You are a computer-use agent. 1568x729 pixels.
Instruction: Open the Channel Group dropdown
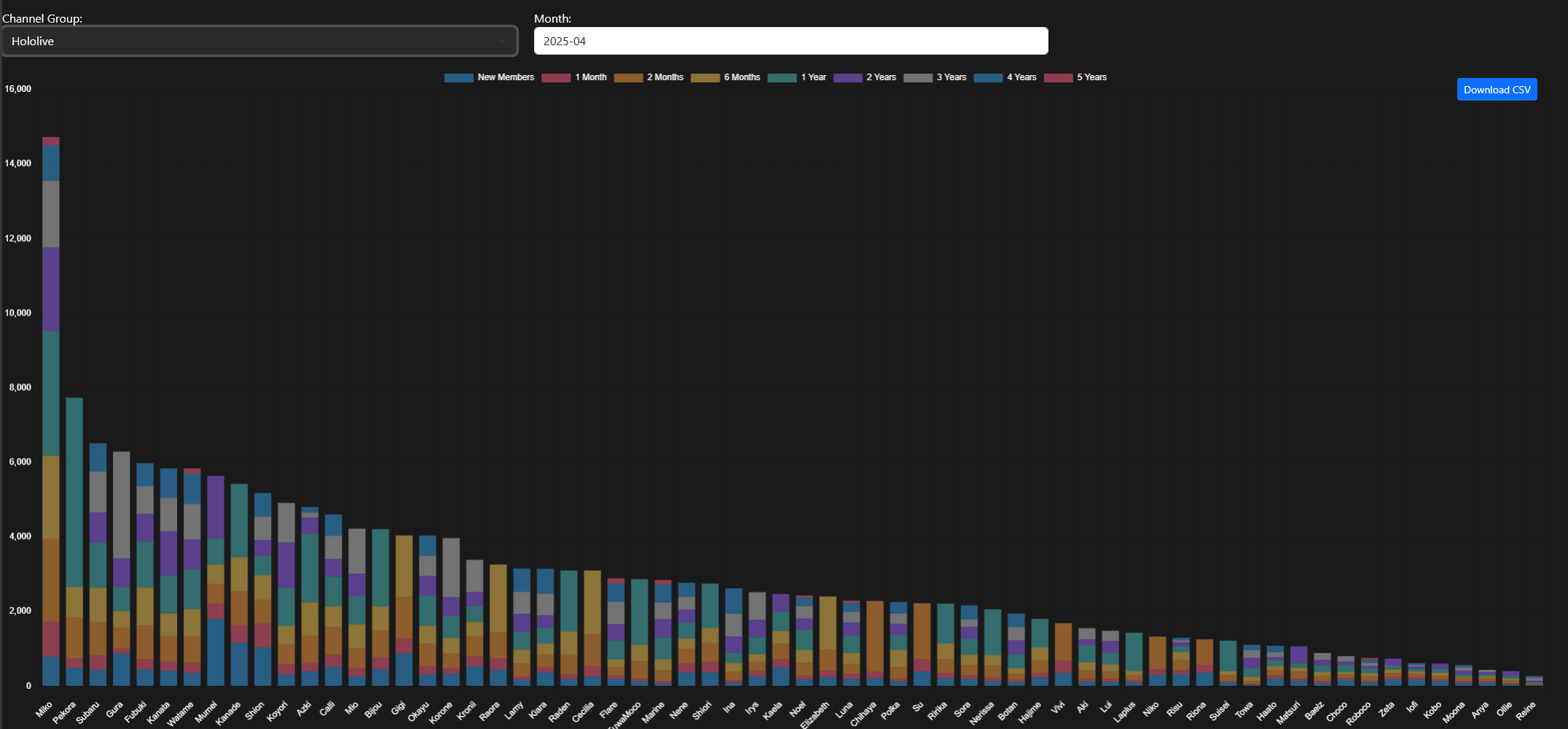[x=259, y=41]
